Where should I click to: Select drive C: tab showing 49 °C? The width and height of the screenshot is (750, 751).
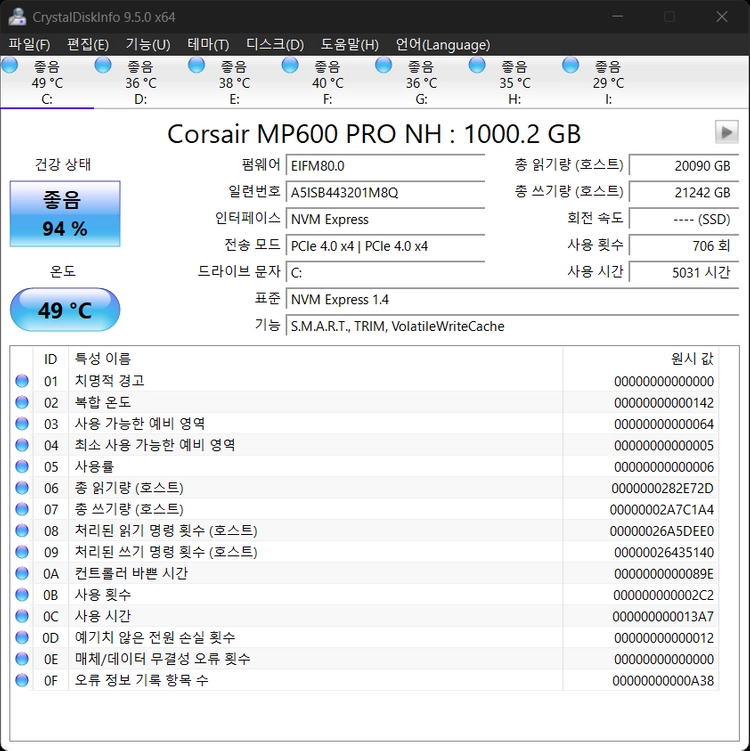pos(47,82)
